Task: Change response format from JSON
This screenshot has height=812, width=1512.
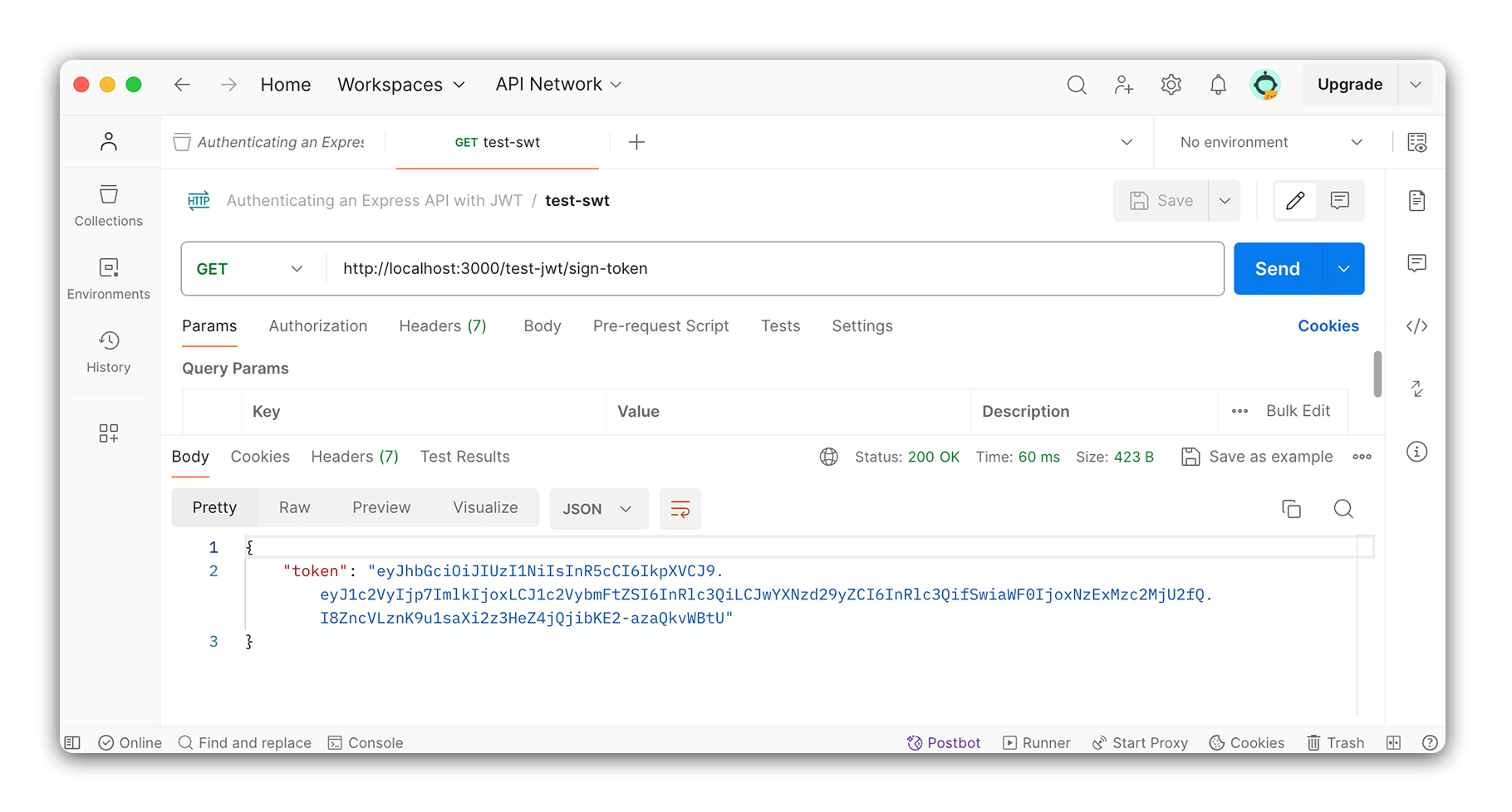Action: click(598, 508)
